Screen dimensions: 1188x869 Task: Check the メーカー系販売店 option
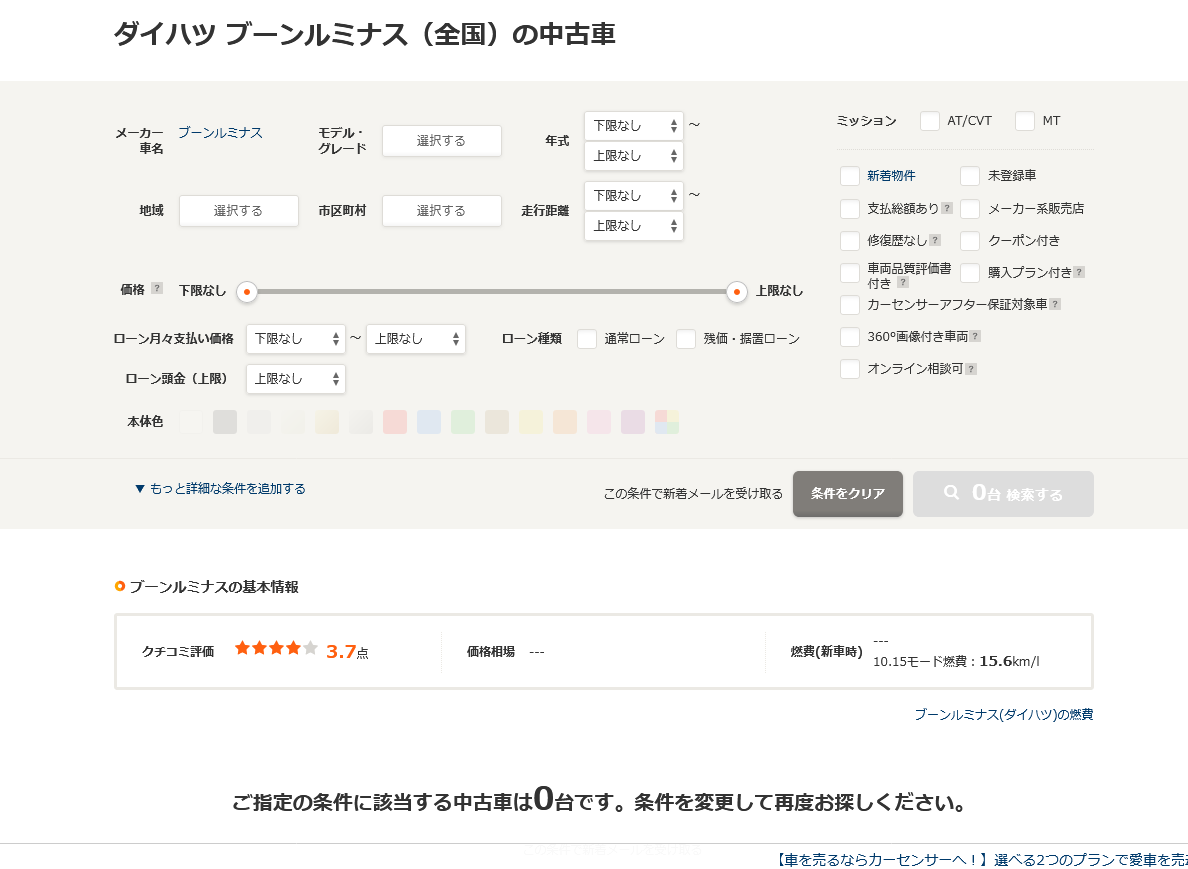[971, 208]
